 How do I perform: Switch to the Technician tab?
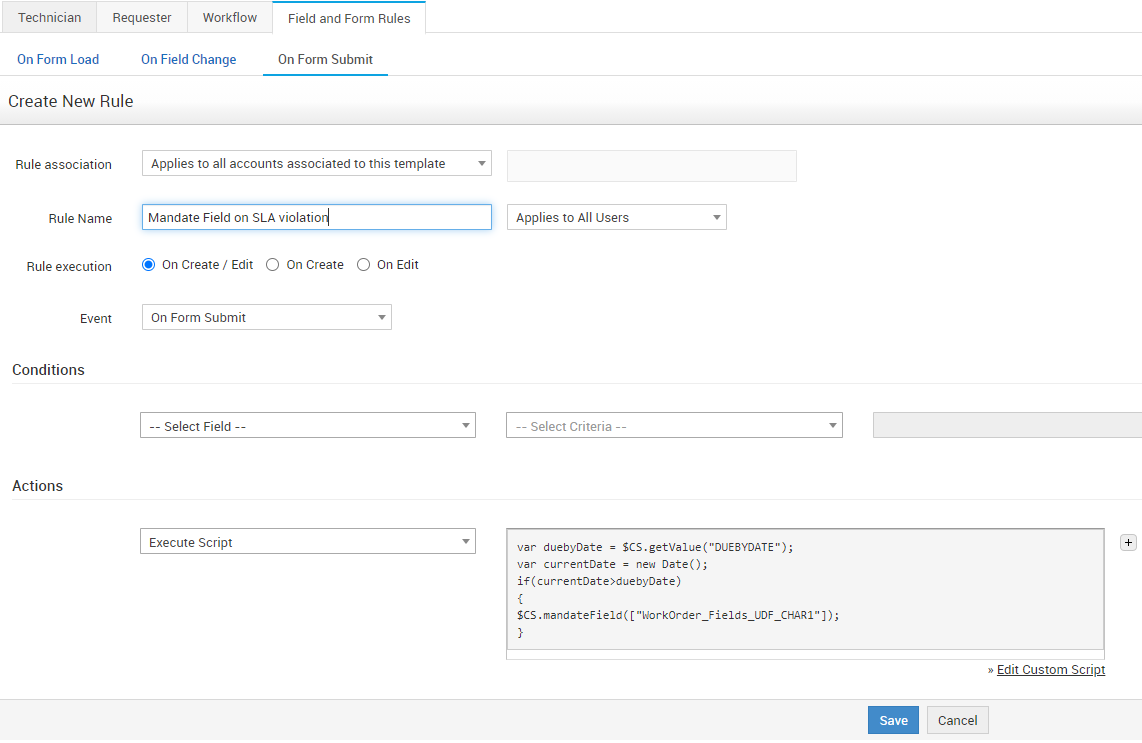[49, 18]
